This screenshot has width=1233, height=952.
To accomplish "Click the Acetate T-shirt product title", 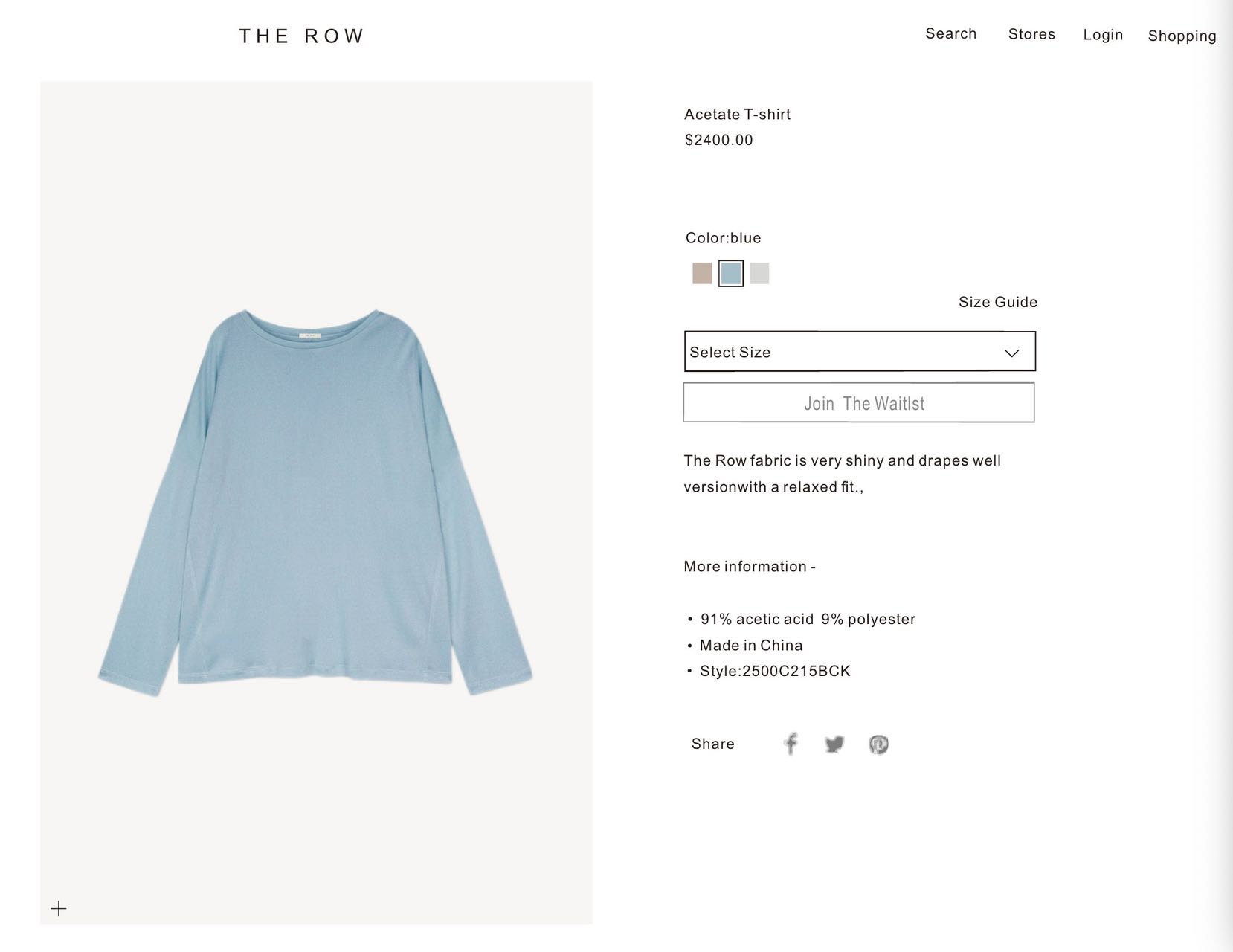I will click(737, 115).
